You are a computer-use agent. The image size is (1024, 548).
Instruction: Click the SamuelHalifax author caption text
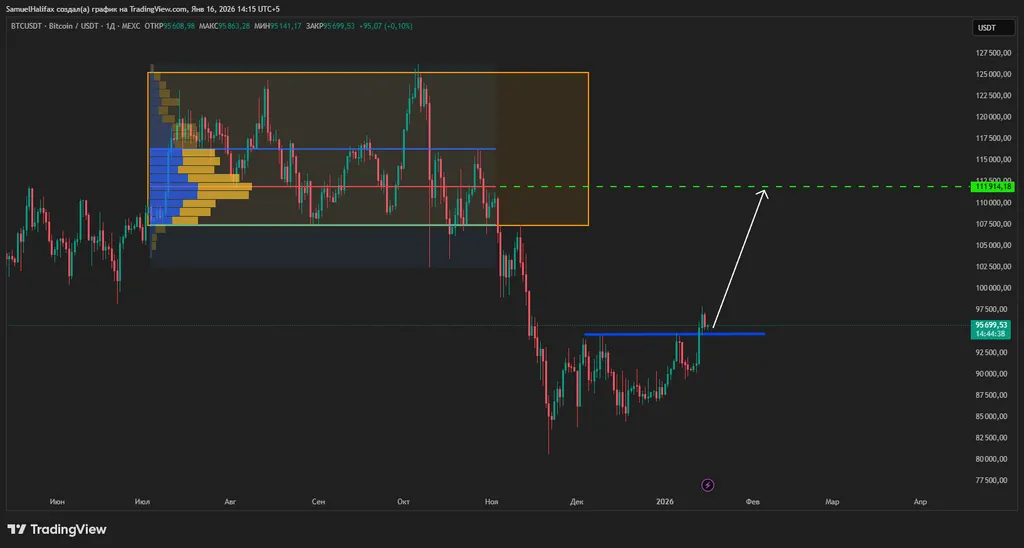pos(140,8)
